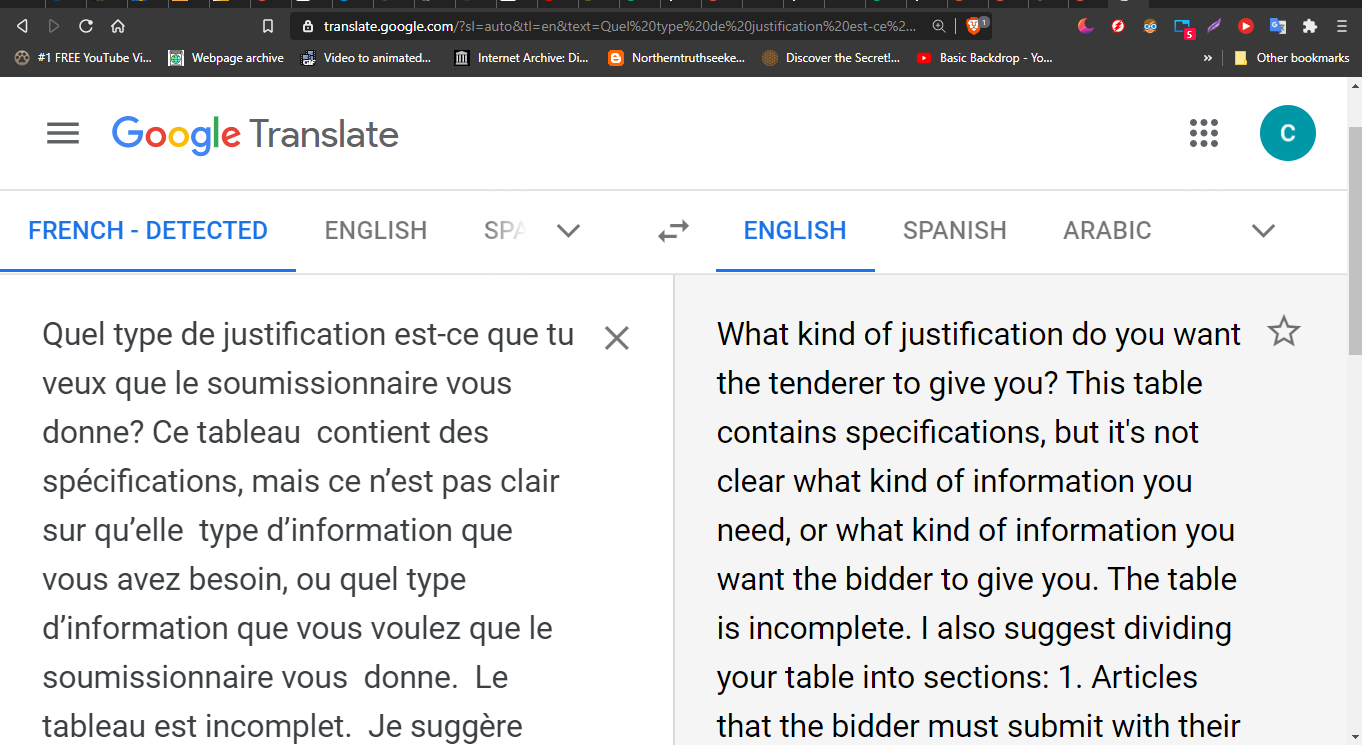Reload the page in the browser

(x=86, y=26)
